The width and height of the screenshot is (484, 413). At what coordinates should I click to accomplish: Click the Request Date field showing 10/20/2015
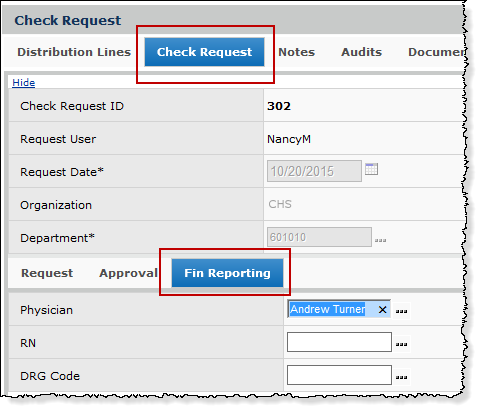(314, 171)
